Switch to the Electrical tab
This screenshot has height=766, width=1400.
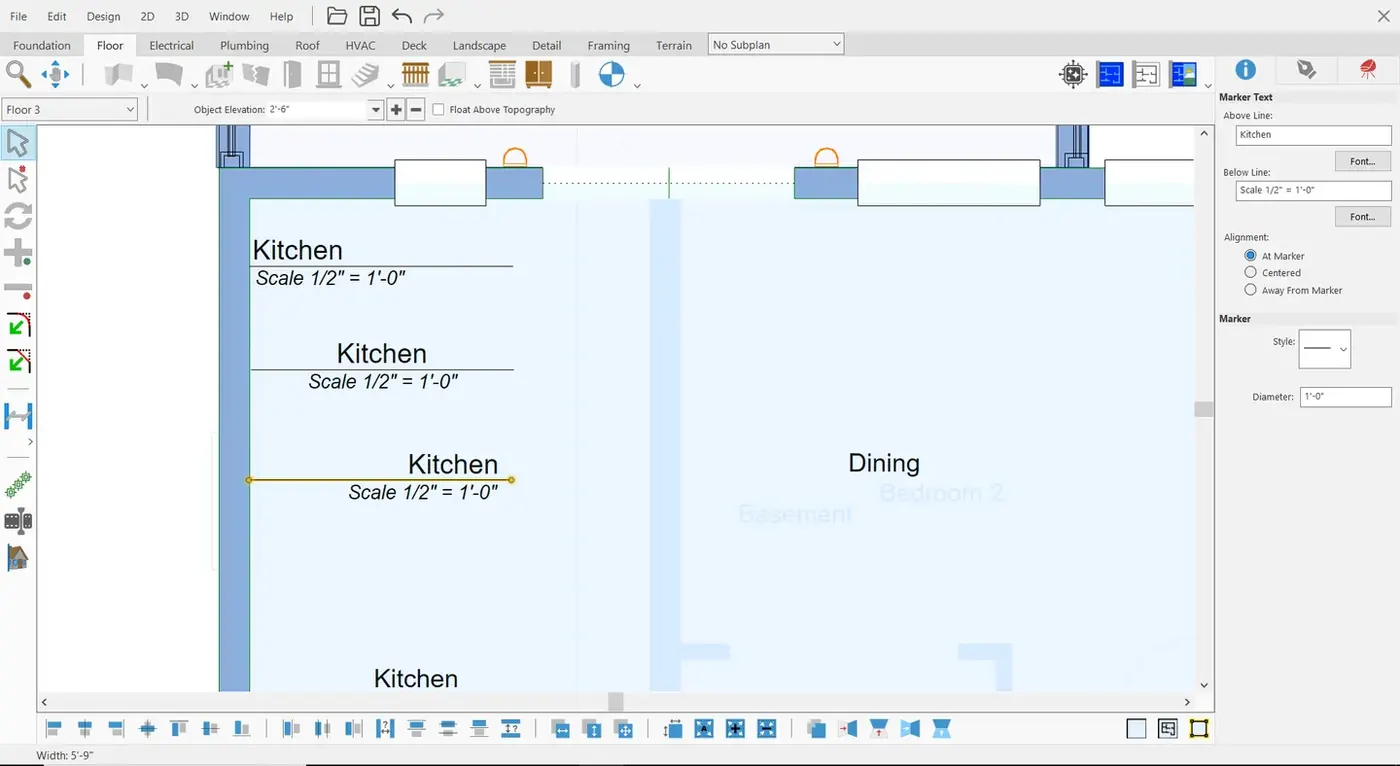click(172, 45)
